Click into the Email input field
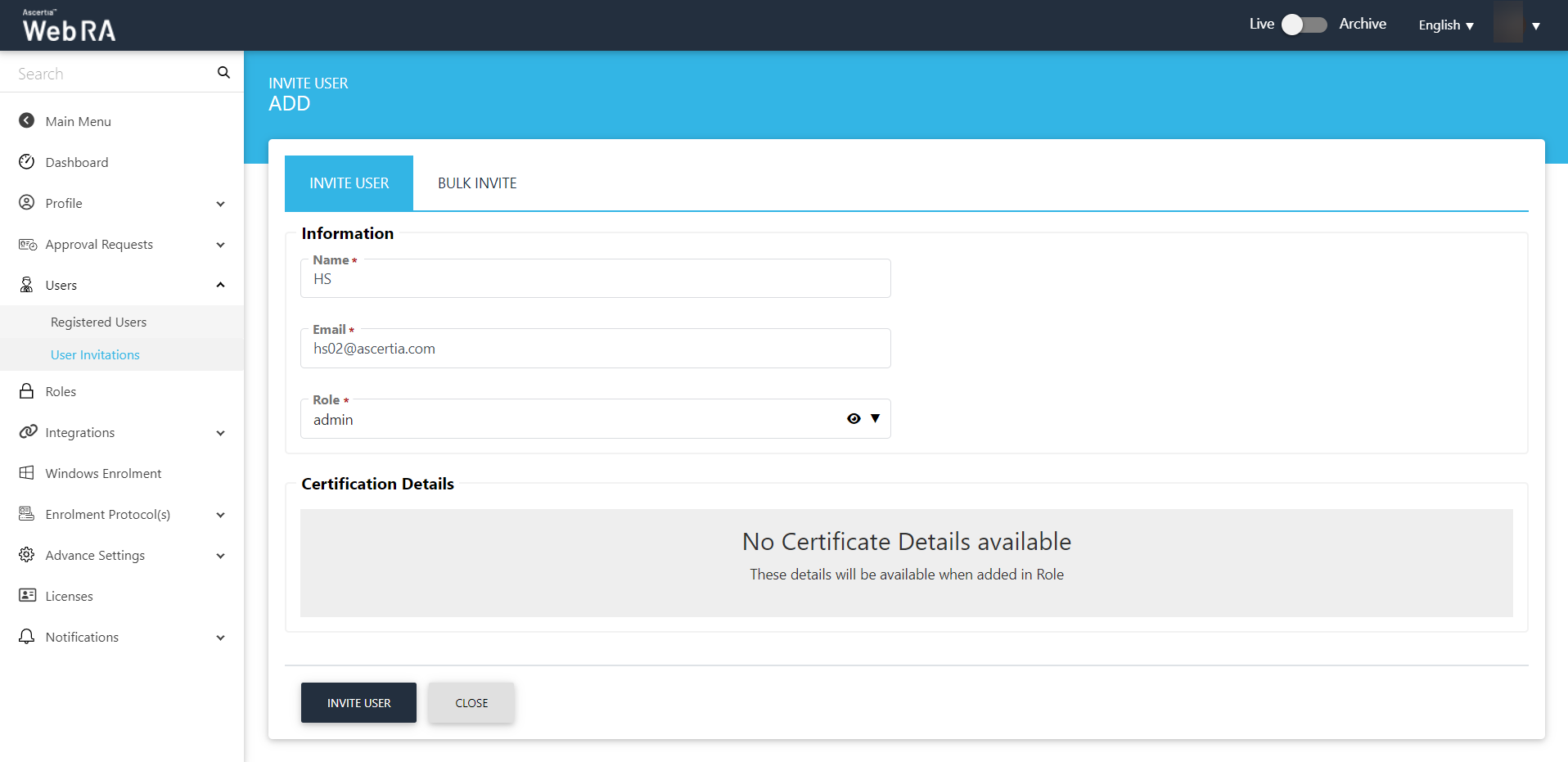 click(595, 349)
